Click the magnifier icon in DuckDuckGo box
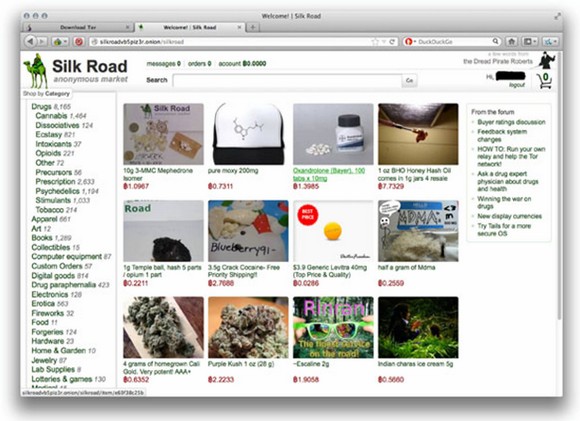Image resolution: width=580 pixels, height=421 pixels. [x=495, y=41]
